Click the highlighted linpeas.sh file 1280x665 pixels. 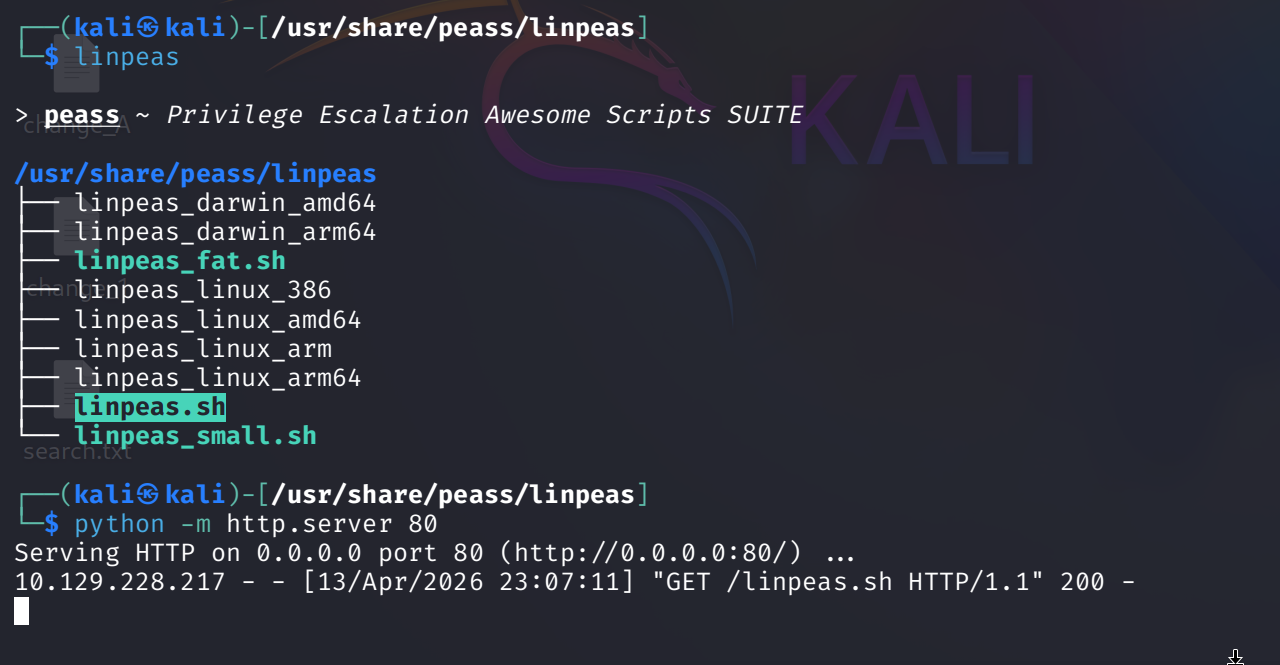150,407
